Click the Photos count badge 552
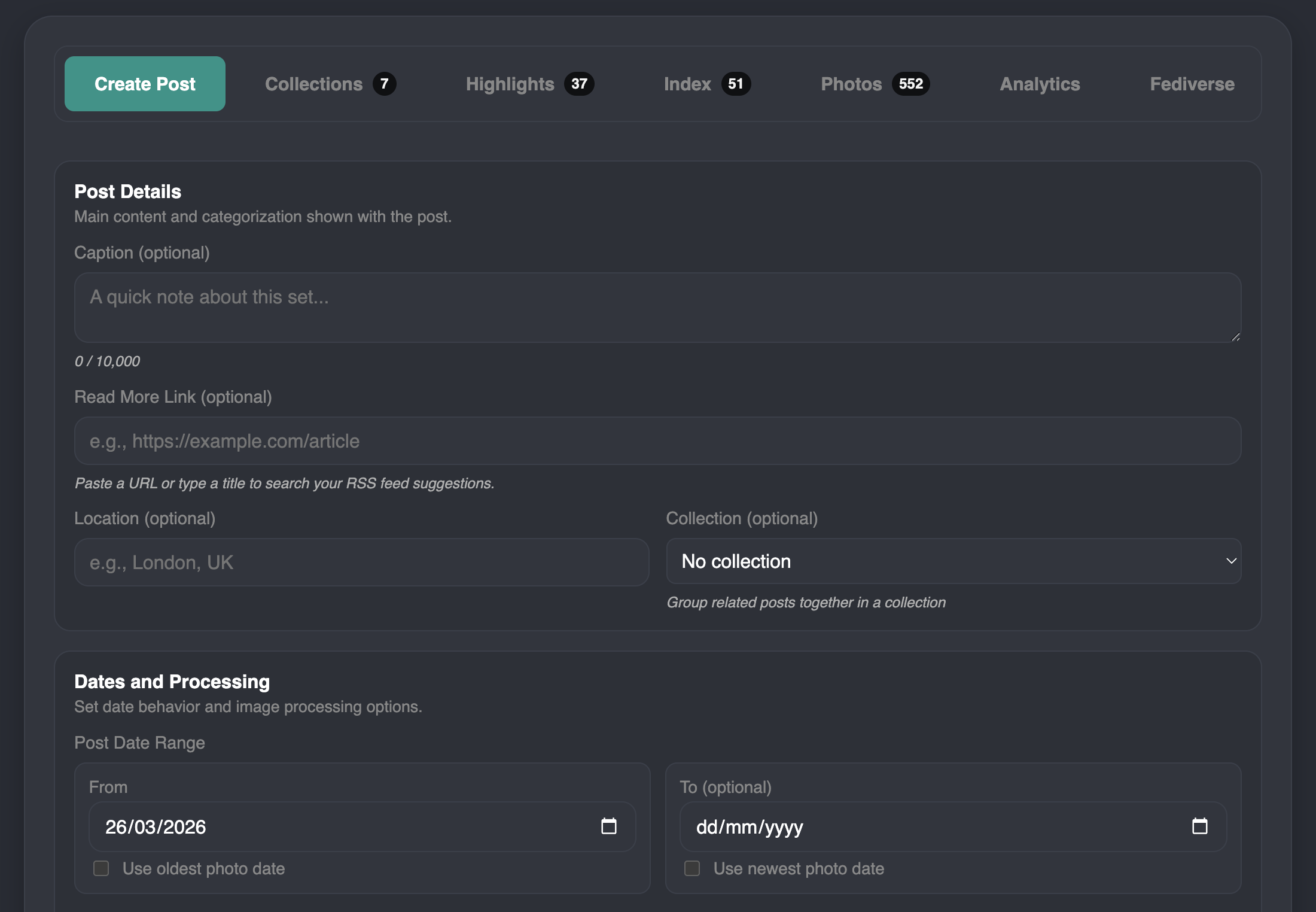 pyautogui.click(x=910, y=84)
